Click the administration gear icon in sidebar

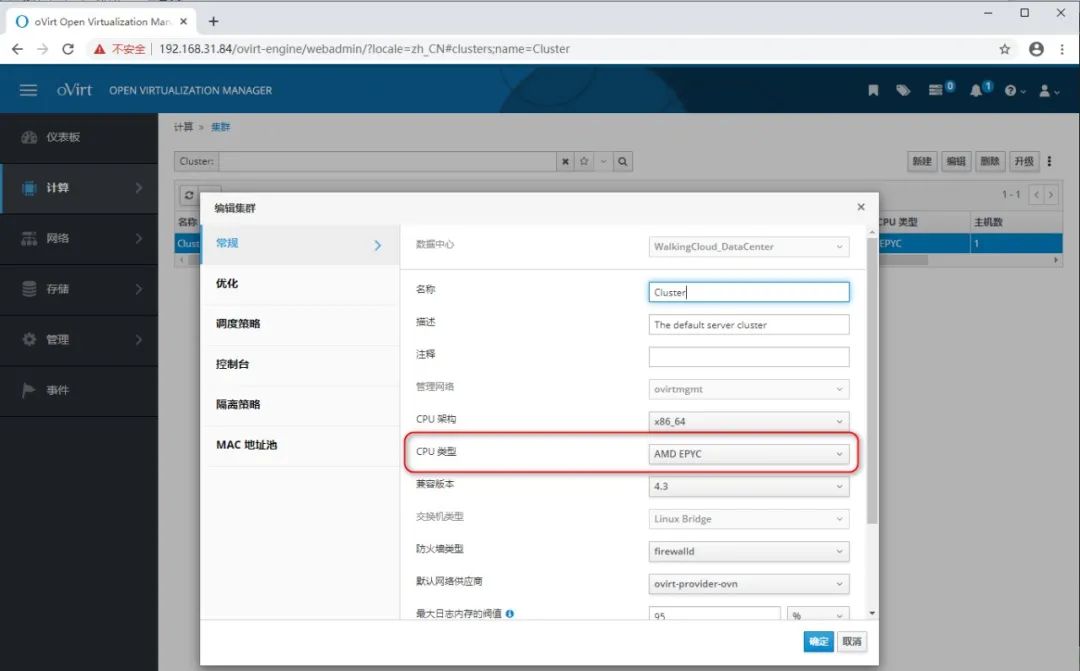(x=29, y=339)
